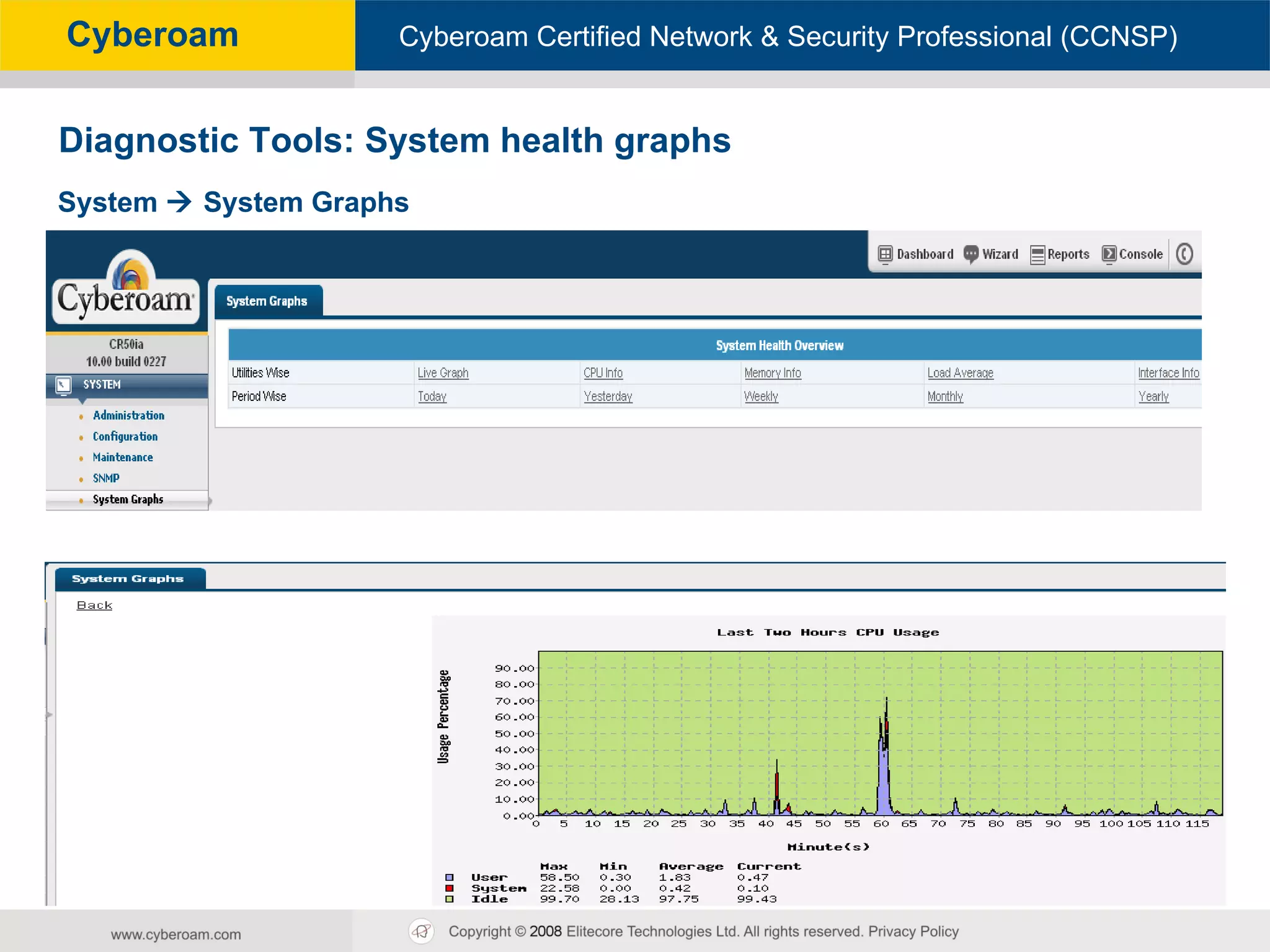Open Maintenance in the SYSTEM menu
1270x952 pixels.
[x=123, y=457]
